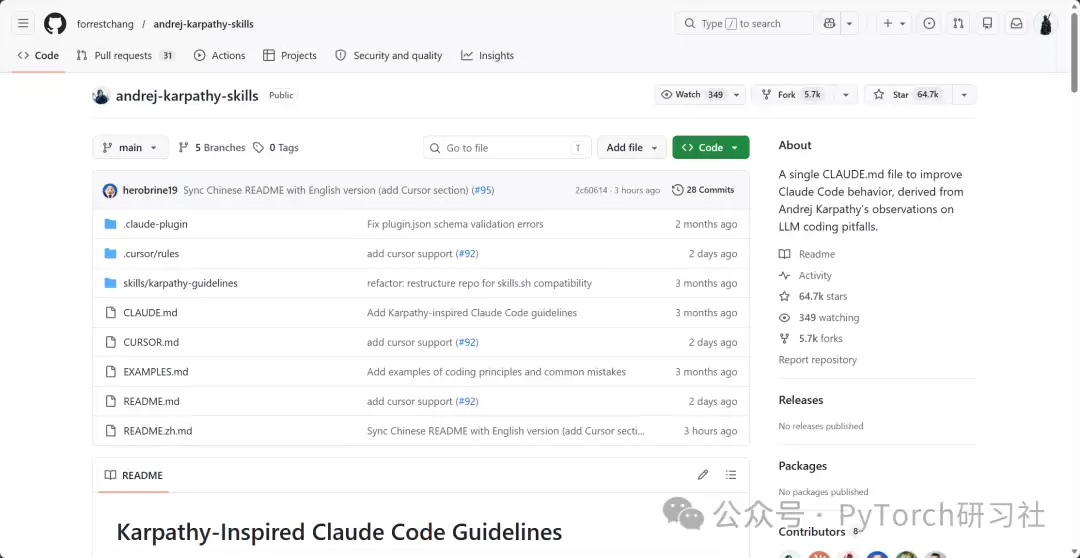Click herobrine19's commit author avatar
This screenshot has width=1080, height=558.
click(110, 190)
